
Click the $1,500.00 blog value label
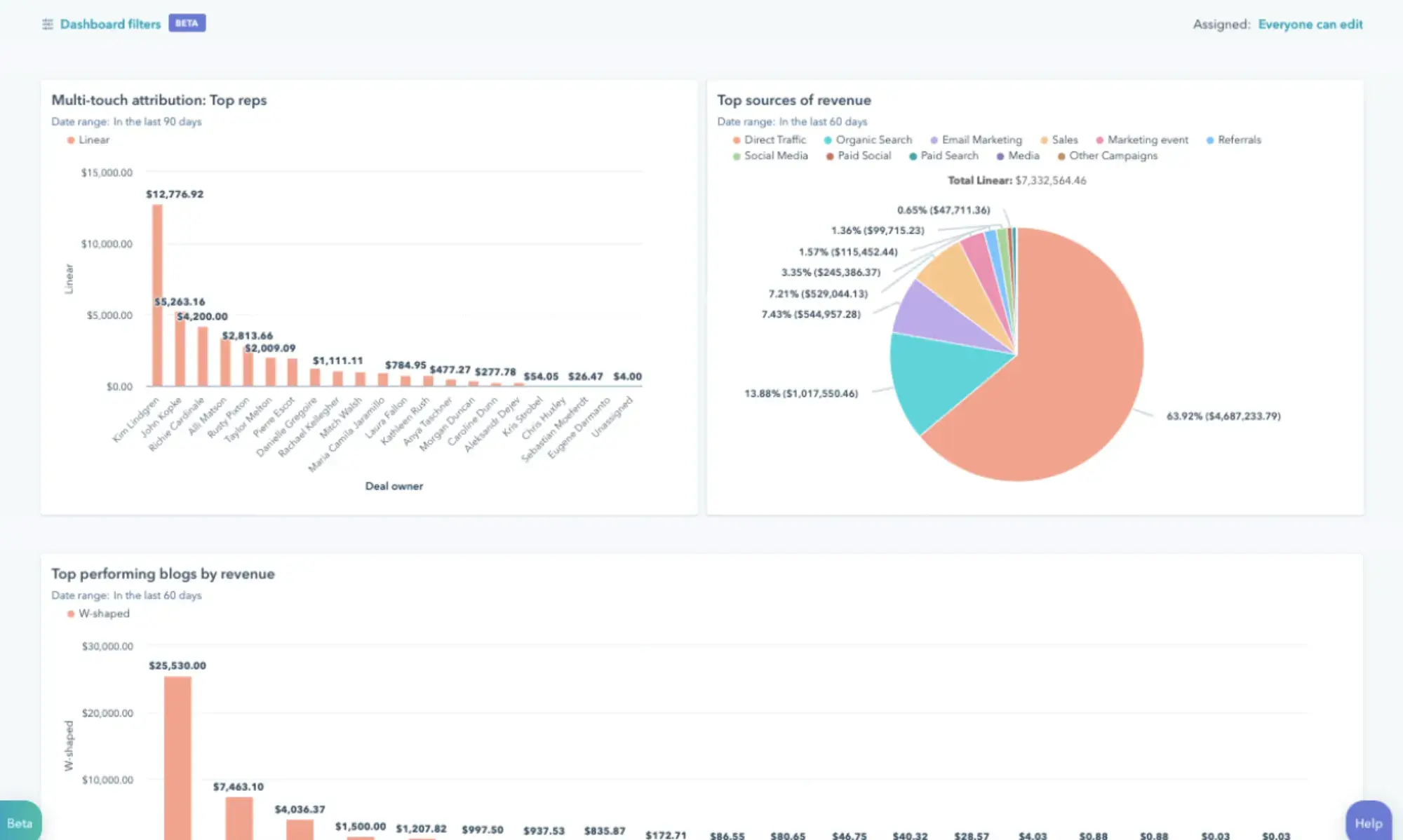pos(361,827)
